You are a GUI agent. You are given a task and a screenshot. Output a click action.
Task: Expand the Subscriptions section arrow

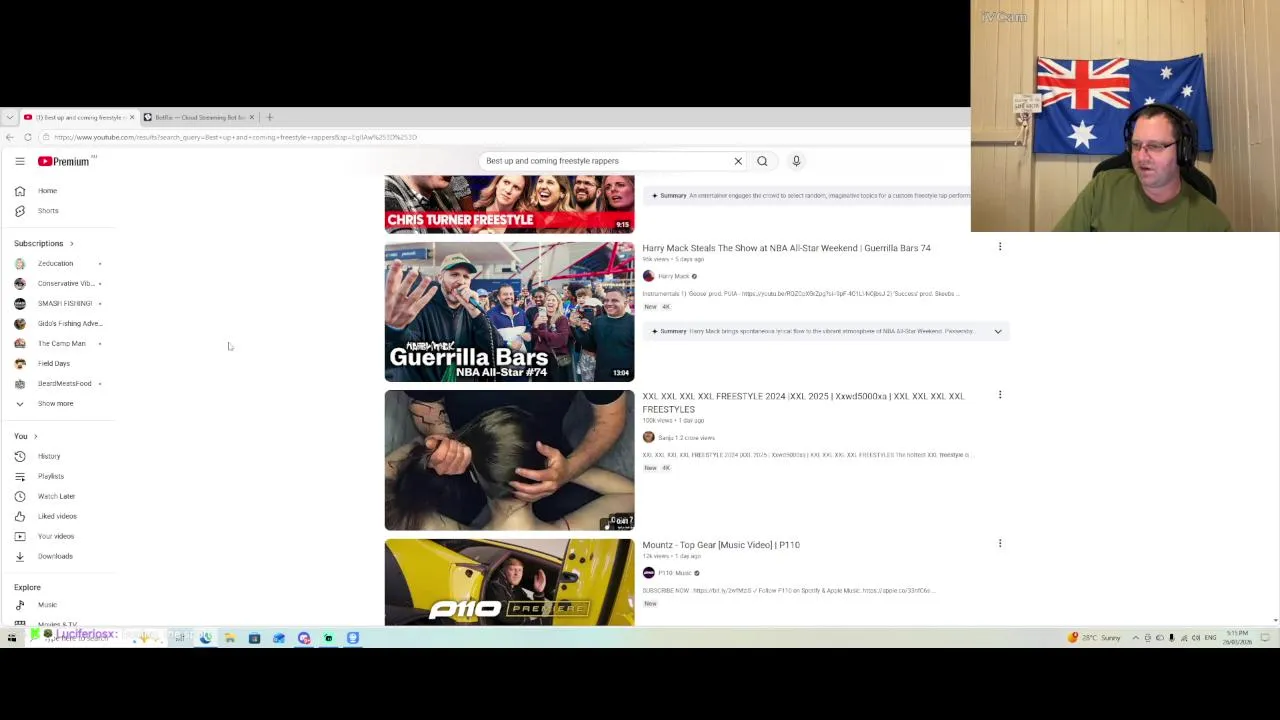point(71,243)
